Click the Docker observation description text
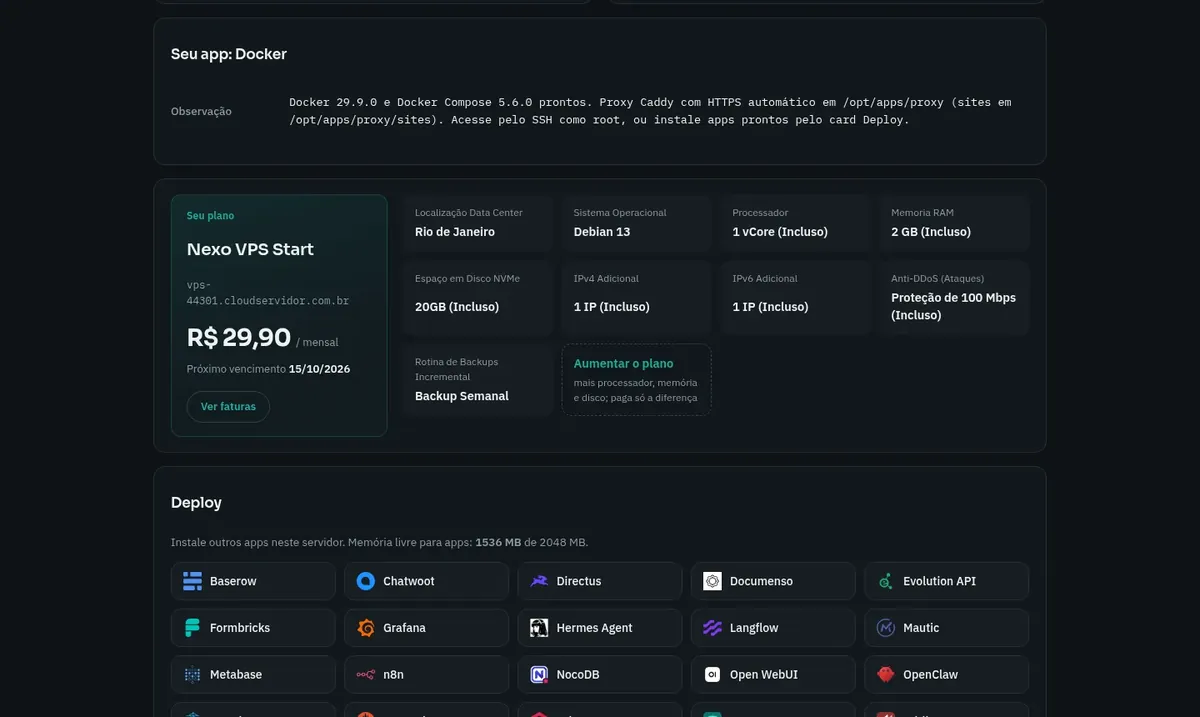Viewport: 1200px width, 717px height. click(650, 111)
